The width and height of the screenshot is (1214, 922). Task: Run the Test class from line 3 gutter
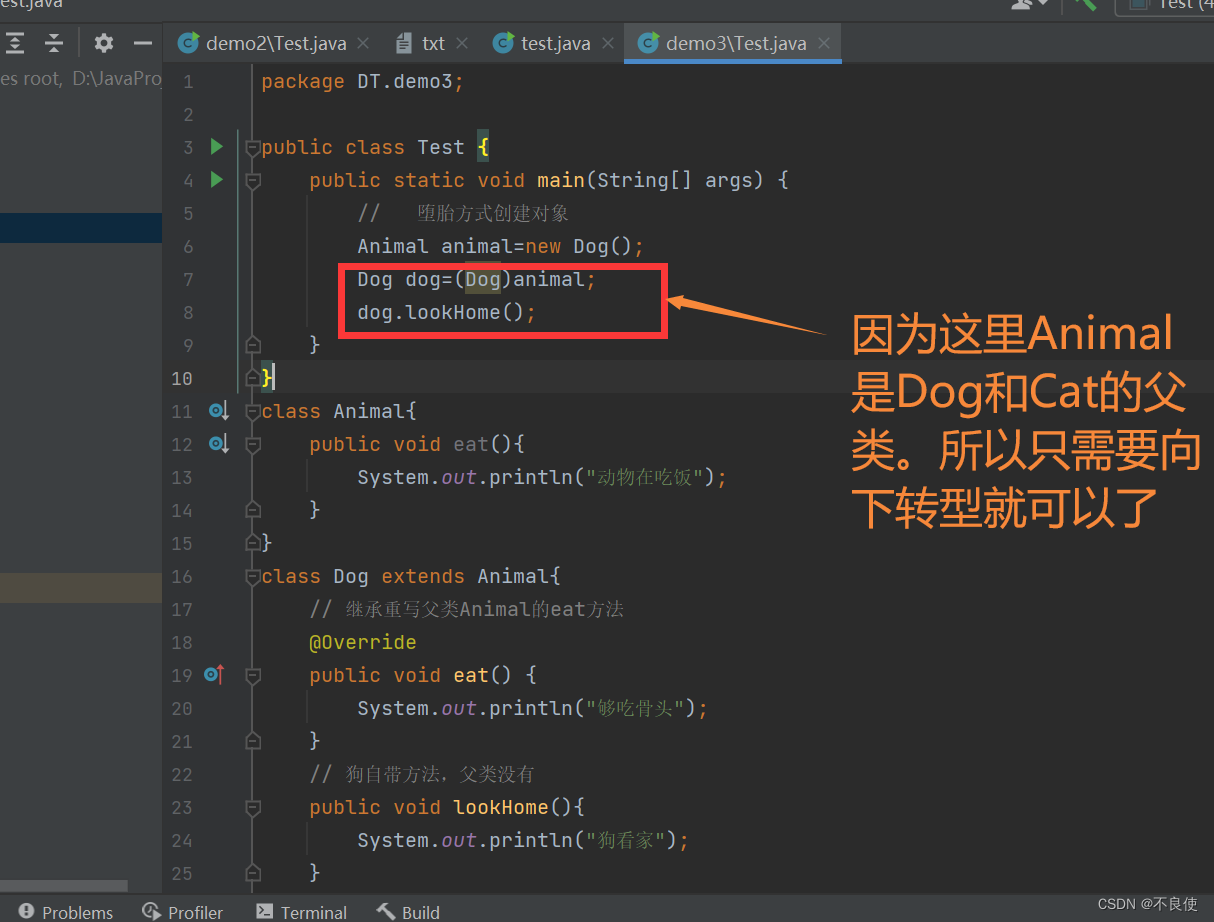point(217,147)
